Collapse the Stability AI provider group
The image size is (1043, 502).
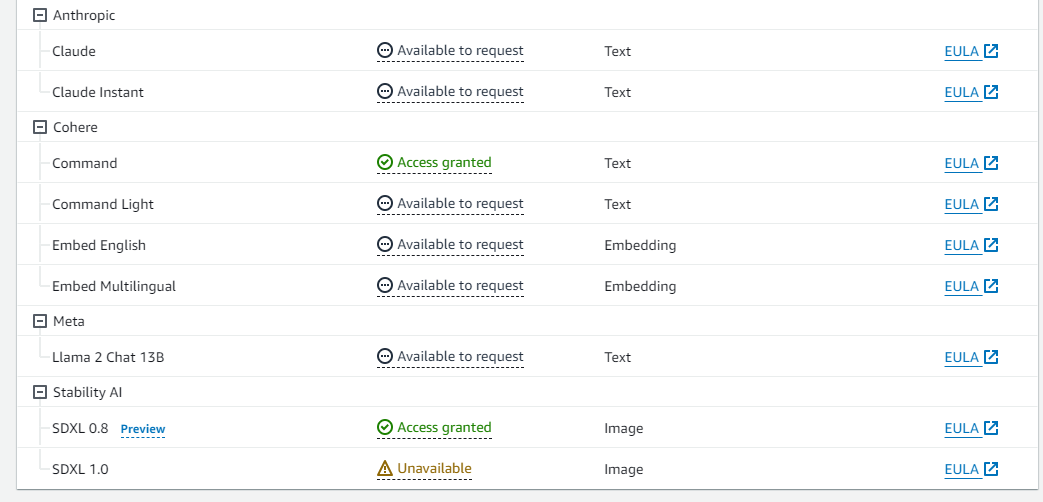pos(40,392)
